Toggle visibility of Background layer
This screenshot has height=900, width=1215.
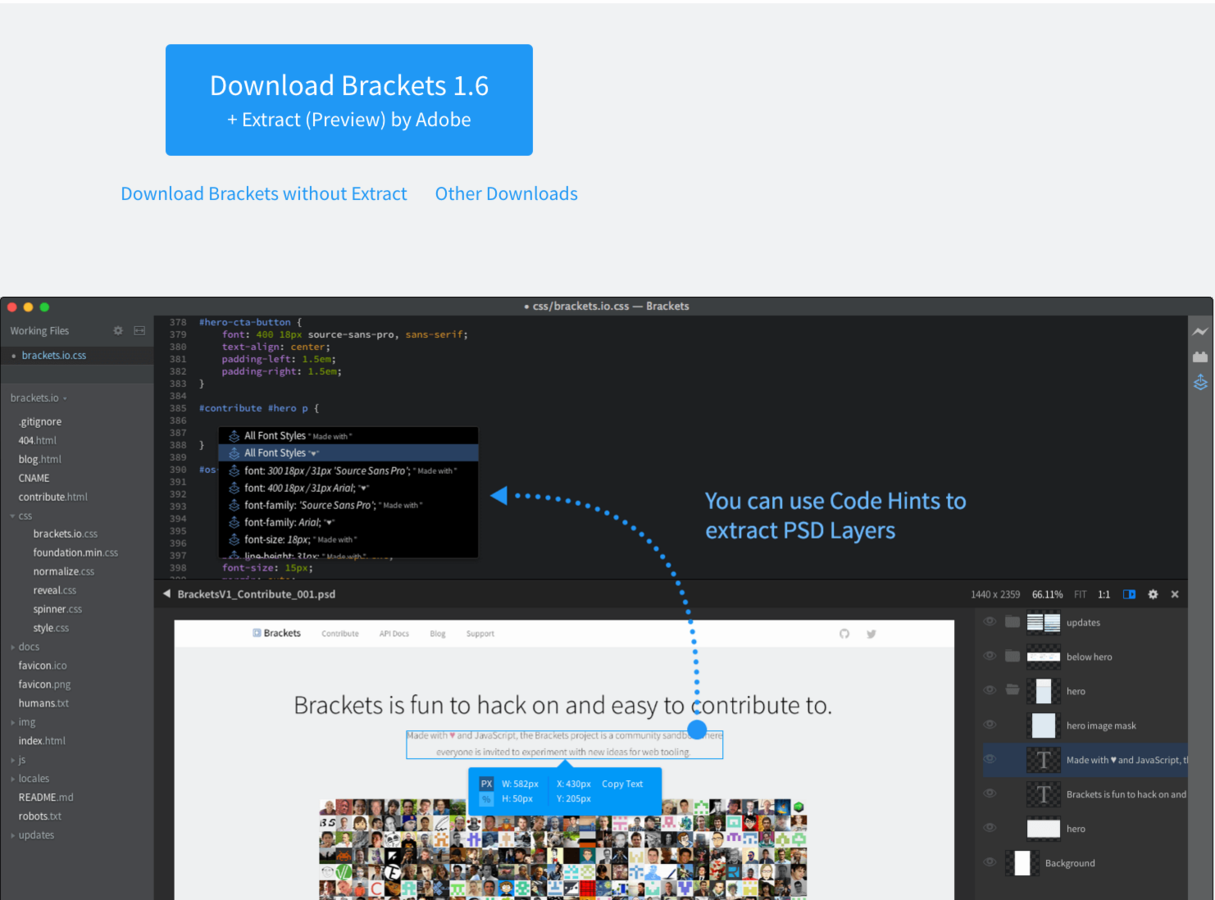tap(990, 862)
